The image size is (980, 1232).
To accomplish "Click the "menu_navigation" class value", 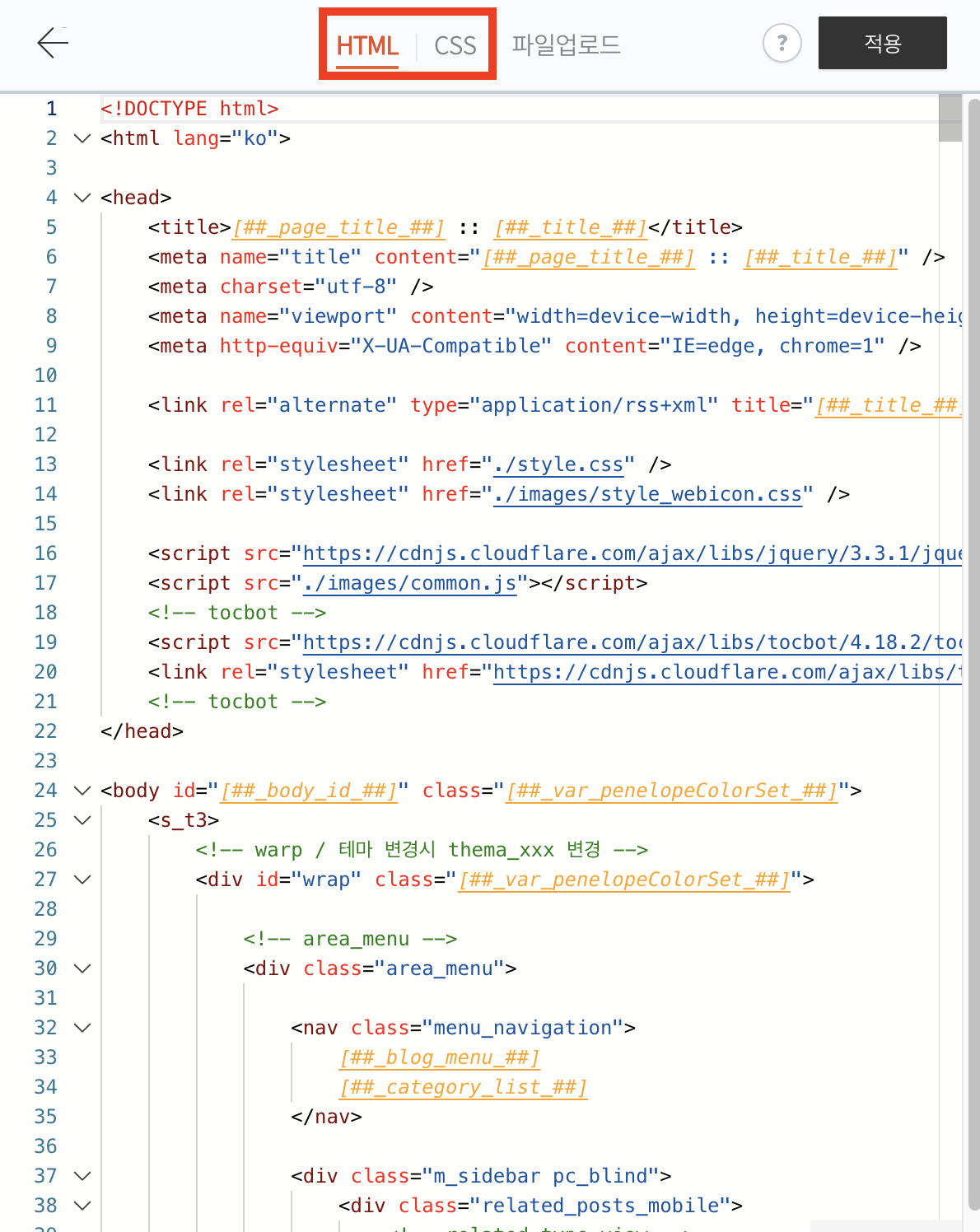I will (523, 1028).
